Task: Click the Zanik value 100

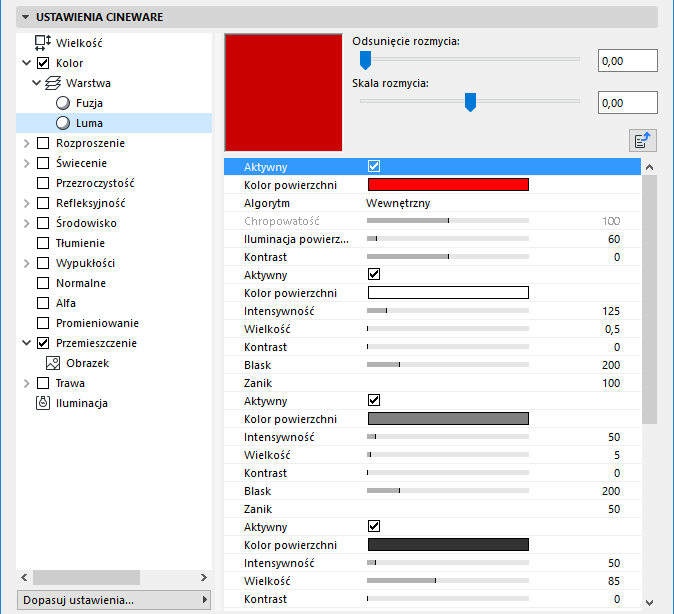Action: (x=611, y=383)
